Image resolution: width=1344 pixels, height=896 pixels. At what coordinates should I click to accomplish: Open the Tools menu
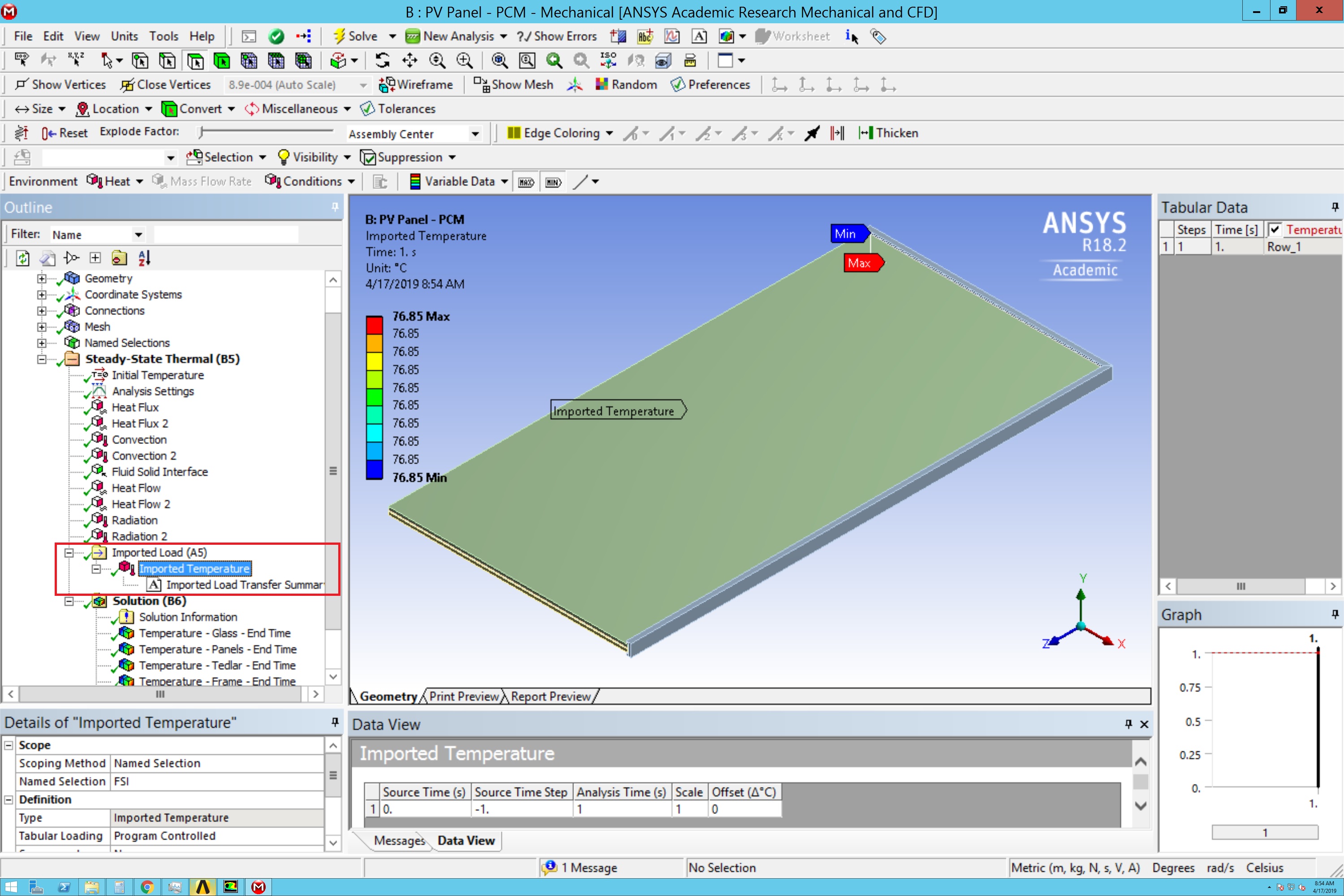point(164,36)
